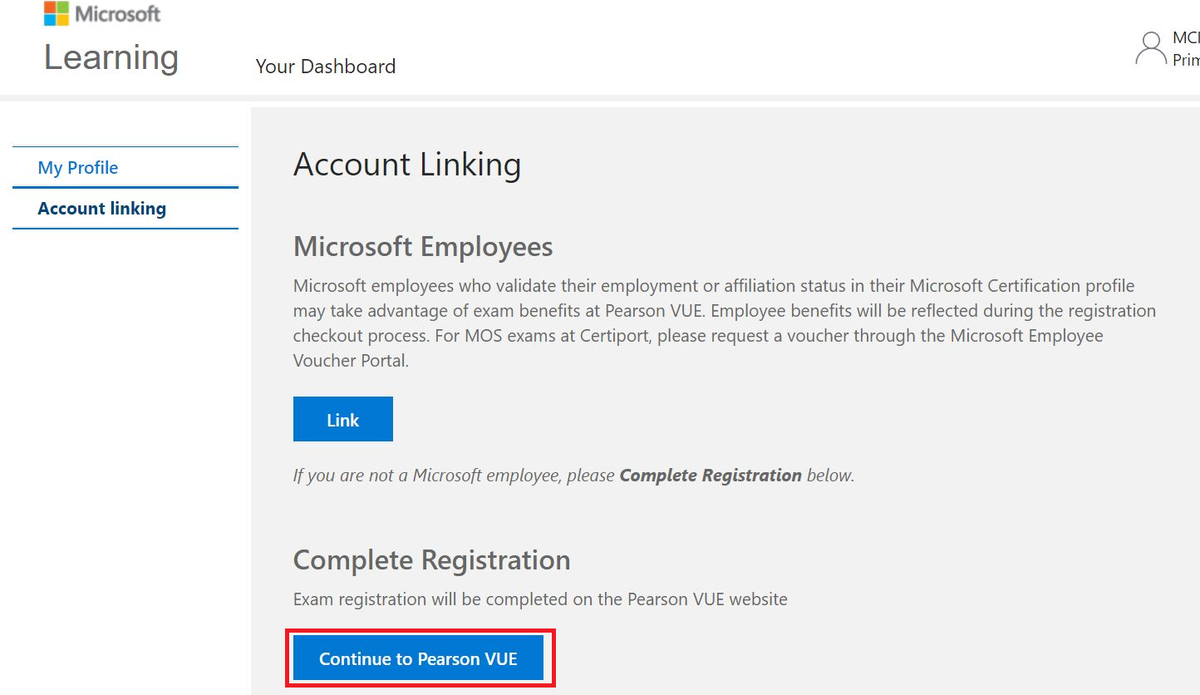Open the Your Dashboard menu item

point(325,67)
